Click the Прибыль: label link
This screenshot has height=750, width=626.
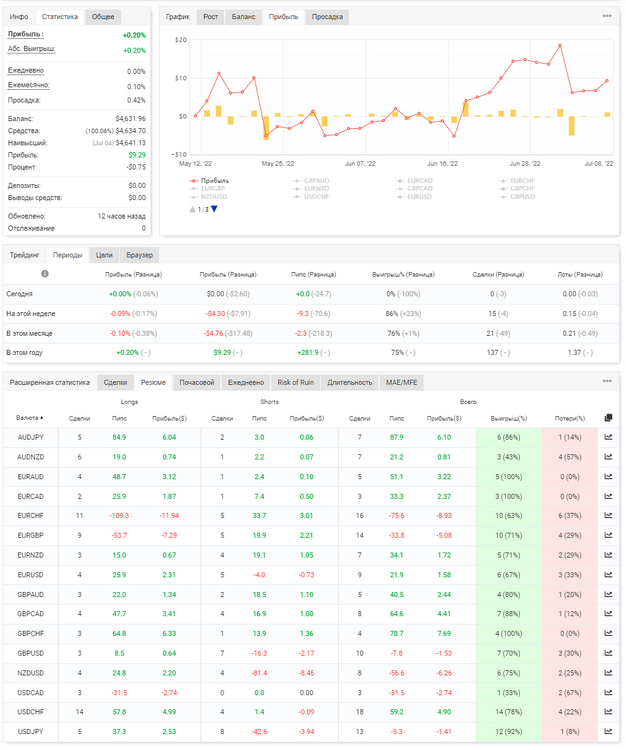coord(26,34)
